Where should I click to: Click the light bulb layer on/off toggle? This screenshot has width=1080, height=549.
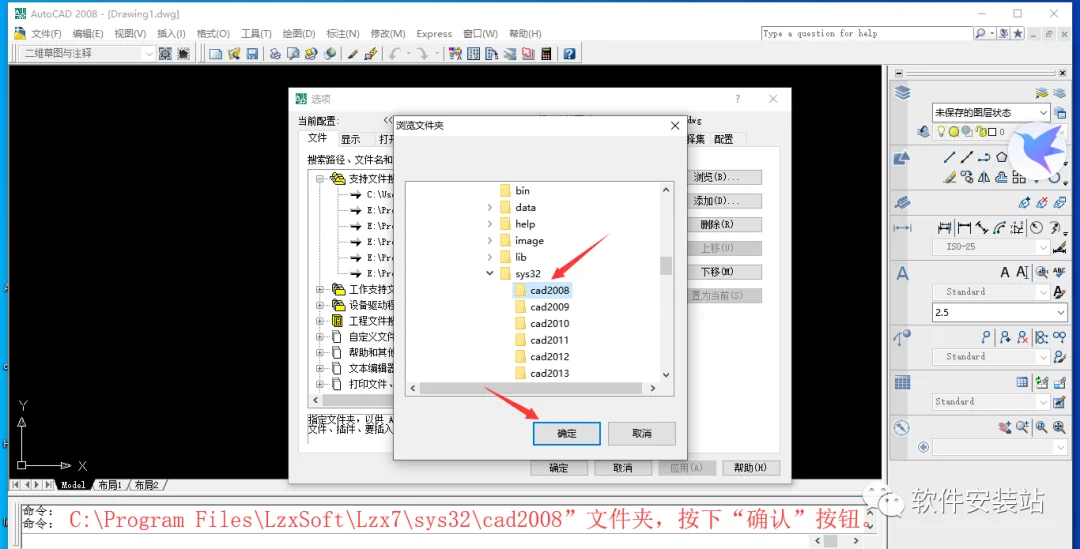pos(942,132)
